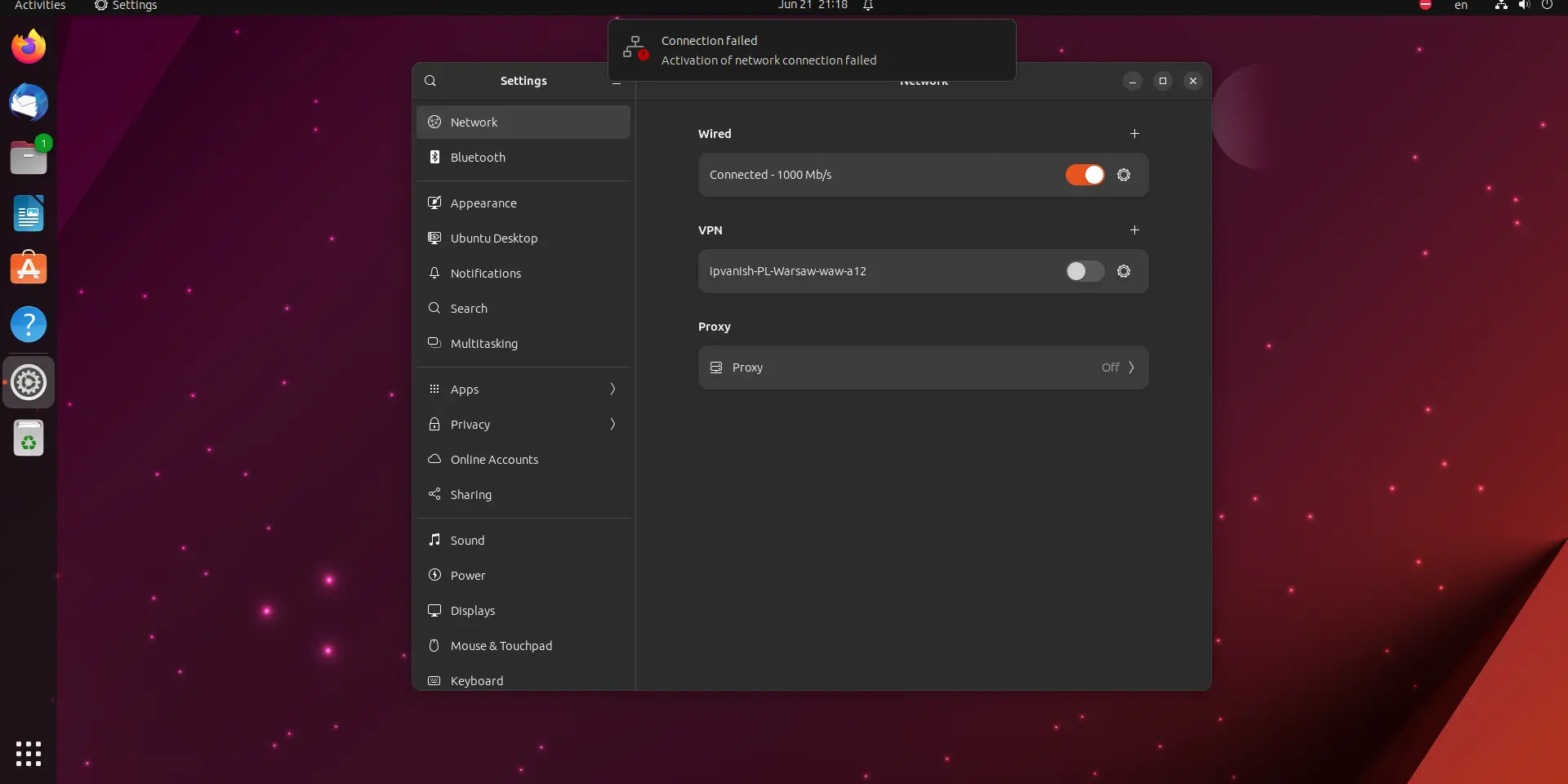Disable the Wired connection toggle

point(1085,175)
